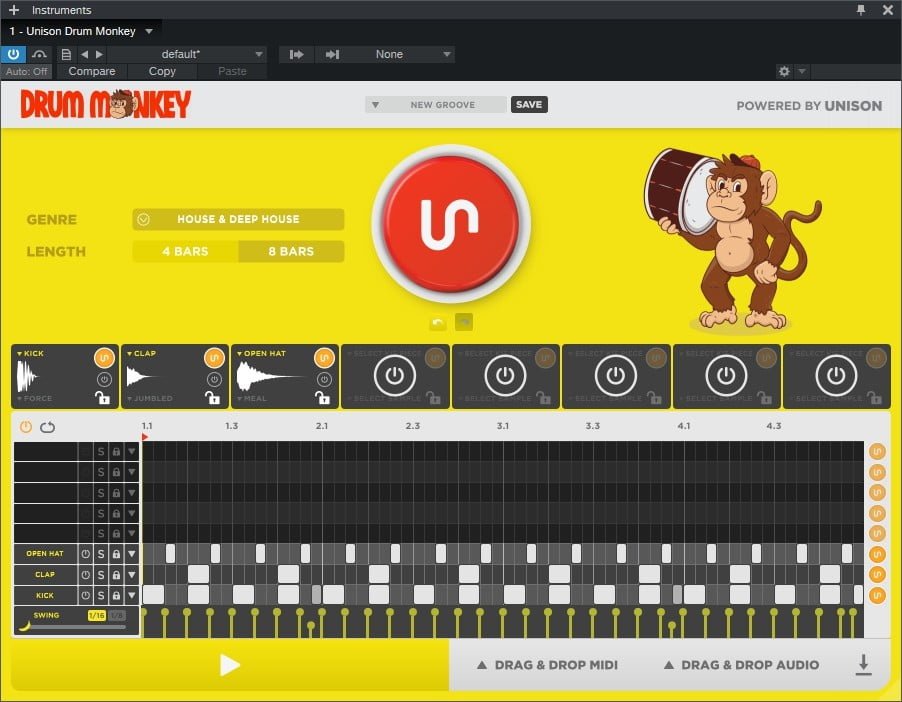Solo the Open Hat row
The width and height of the screenshot is (902, 702).
click(101, 554)
